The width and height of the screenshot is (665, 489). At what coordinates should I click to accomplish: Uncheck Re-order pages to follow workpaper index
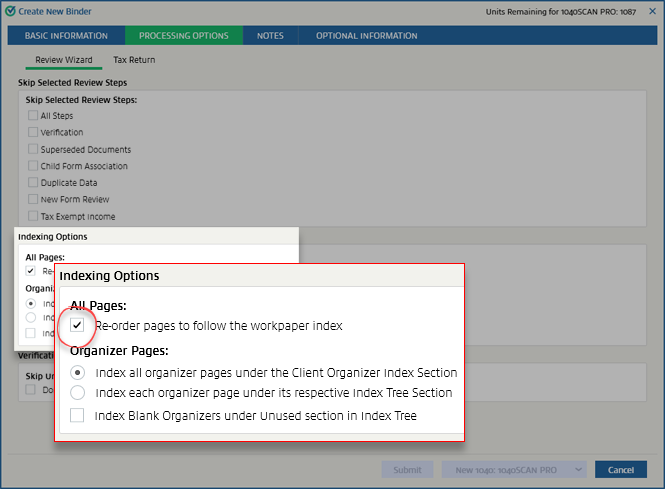[77, 326]
